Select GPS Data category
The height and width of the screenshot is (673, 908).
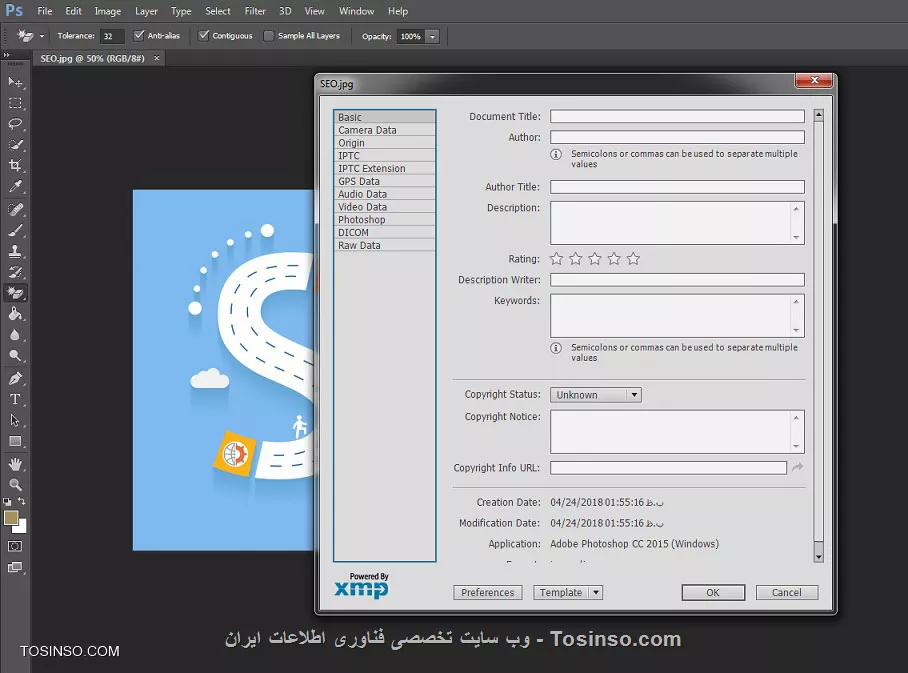(x=385, y=181)
